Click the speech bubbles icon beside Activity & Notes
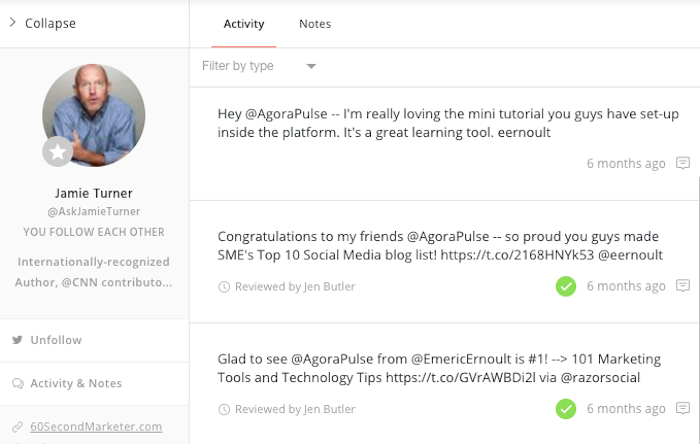The height and width of the screenshot is (444, 700). click(x=18, y=383)
